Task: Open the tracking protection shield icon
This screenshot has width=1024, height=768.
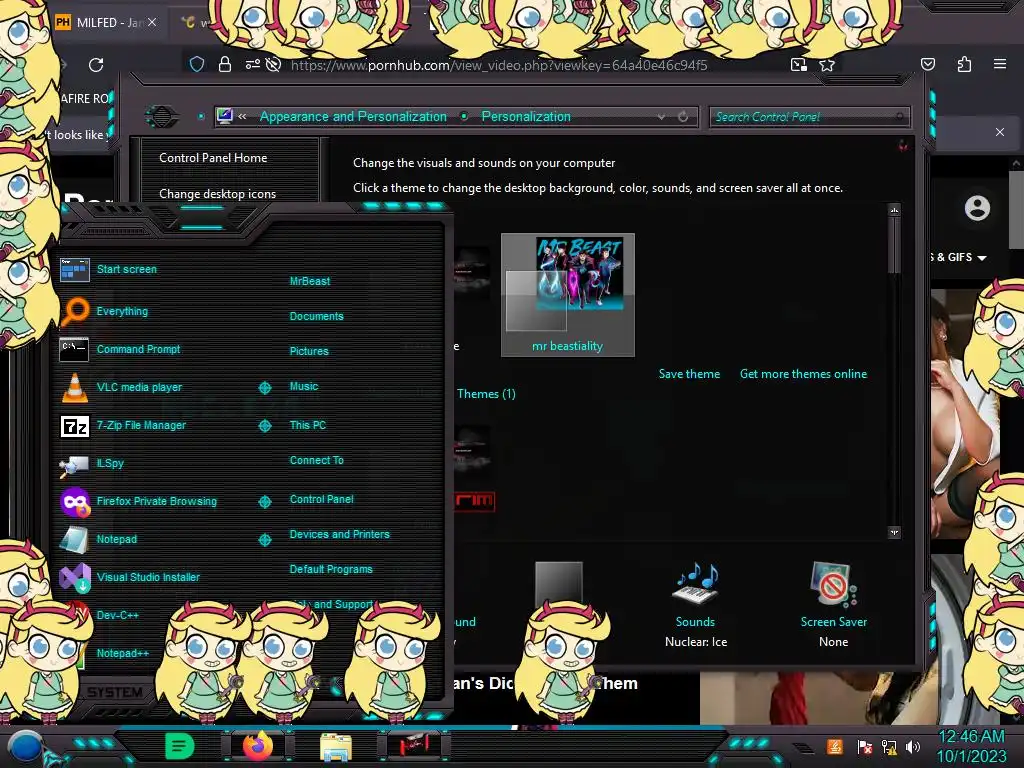Action: (197, 64)
